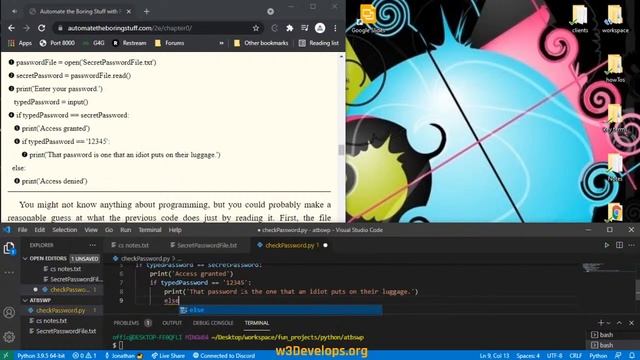The width and height of the screenshot is (640, 360).
Task: Open Chrome extensions puzzle icon
Action: coord(289,28)
